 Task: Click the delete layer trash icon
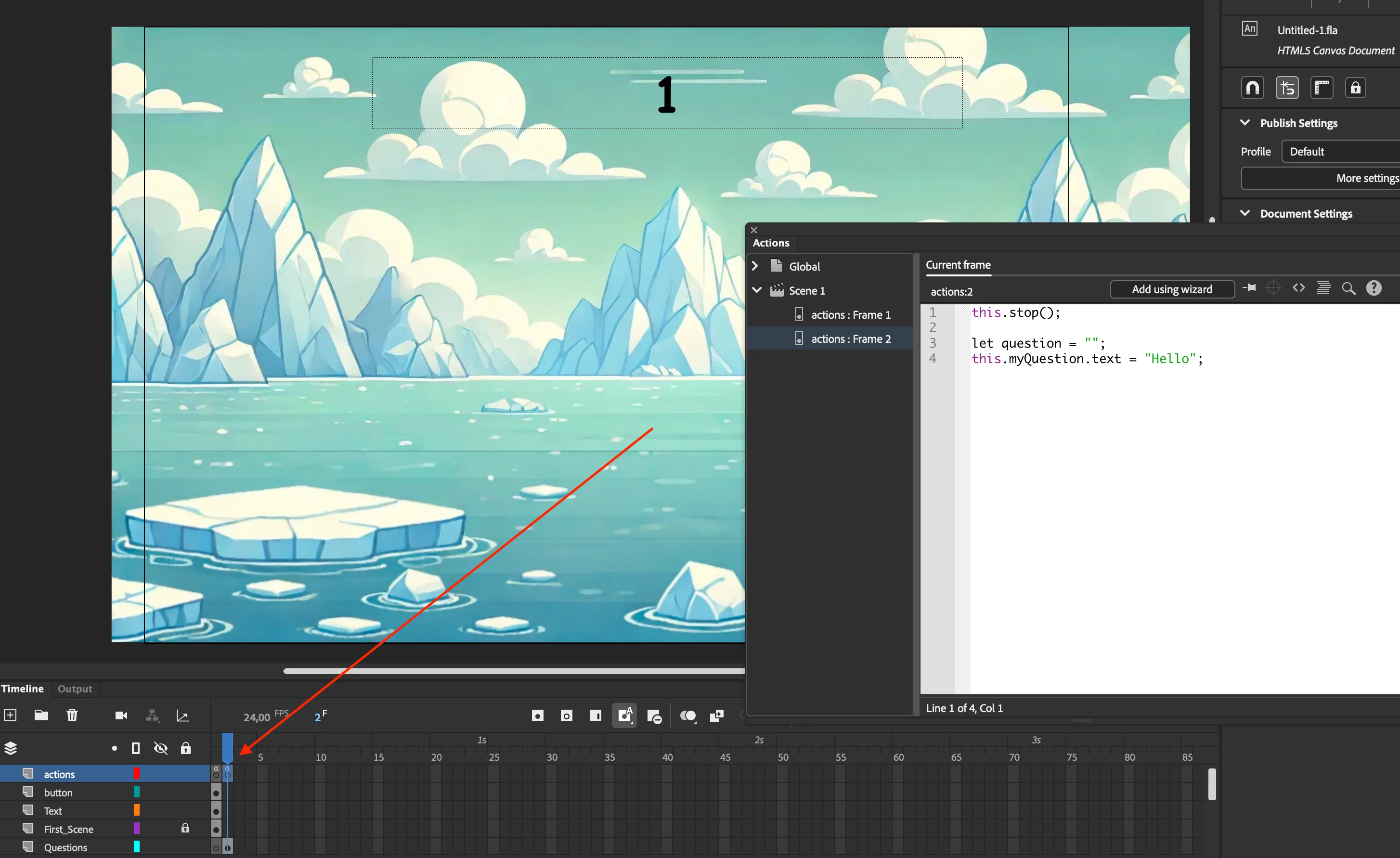[72, 715]
